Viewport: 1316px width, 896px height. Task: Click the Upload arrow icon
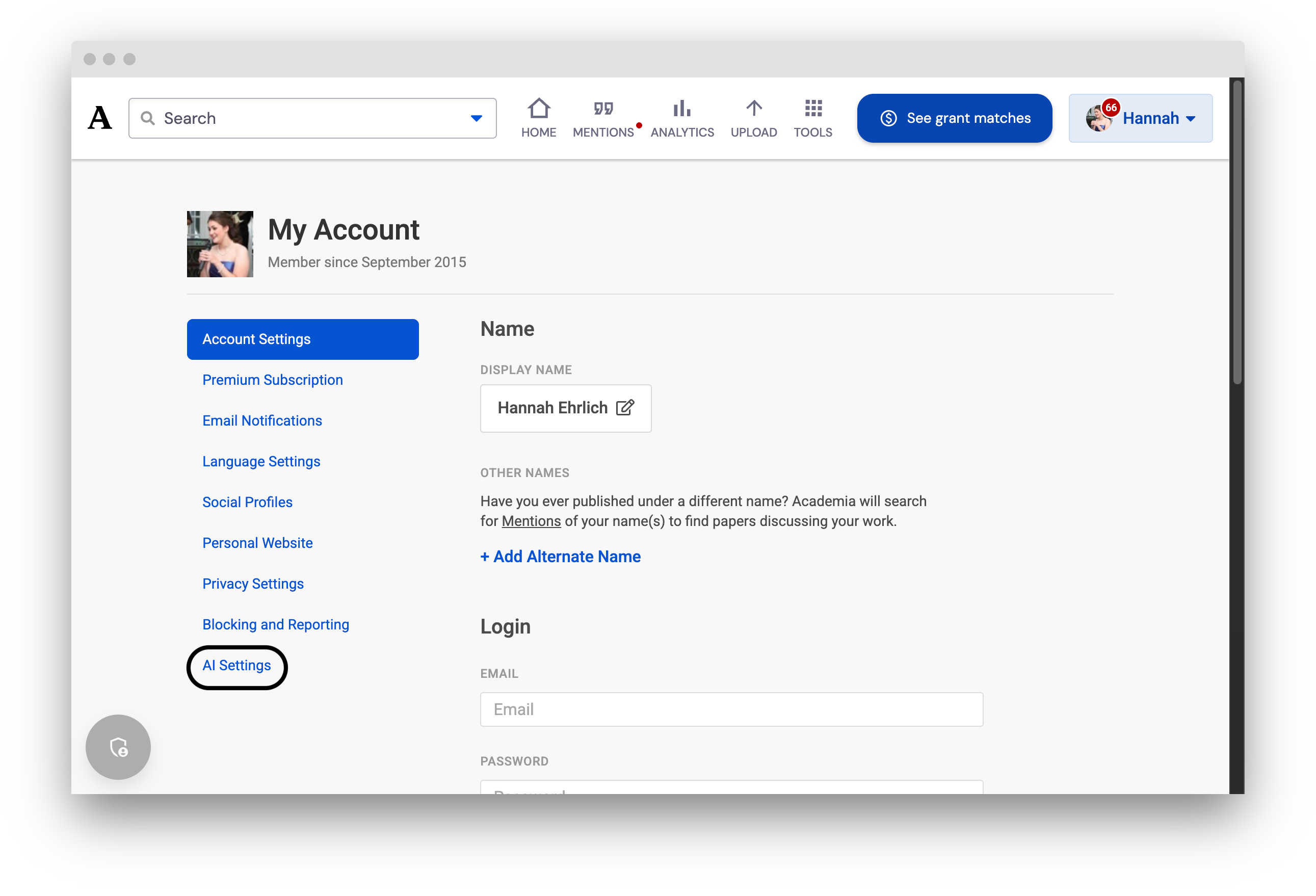click(754, 108)
